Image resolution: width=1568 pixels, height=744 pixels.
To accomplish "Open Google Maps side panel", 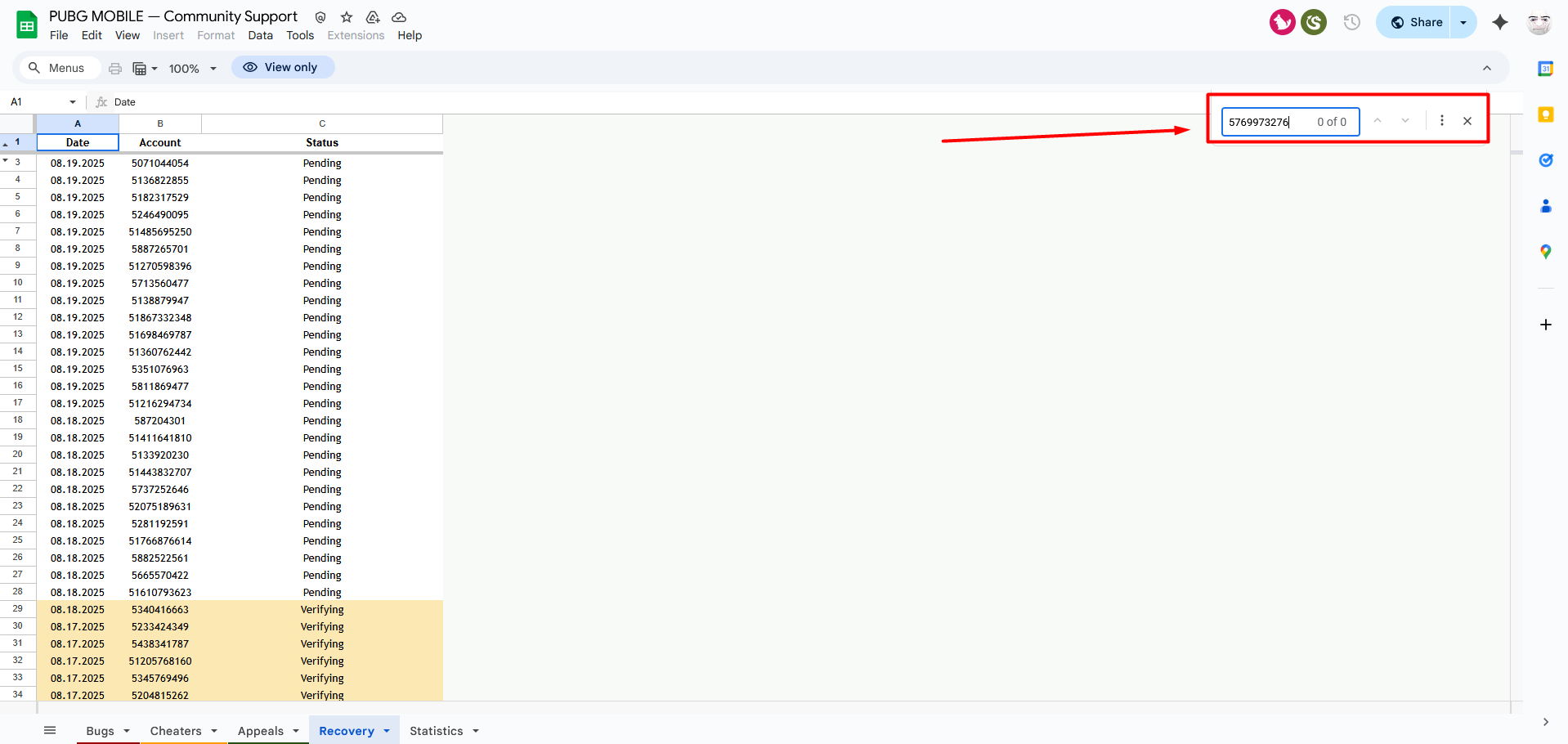I will [x=1545, y=252].
